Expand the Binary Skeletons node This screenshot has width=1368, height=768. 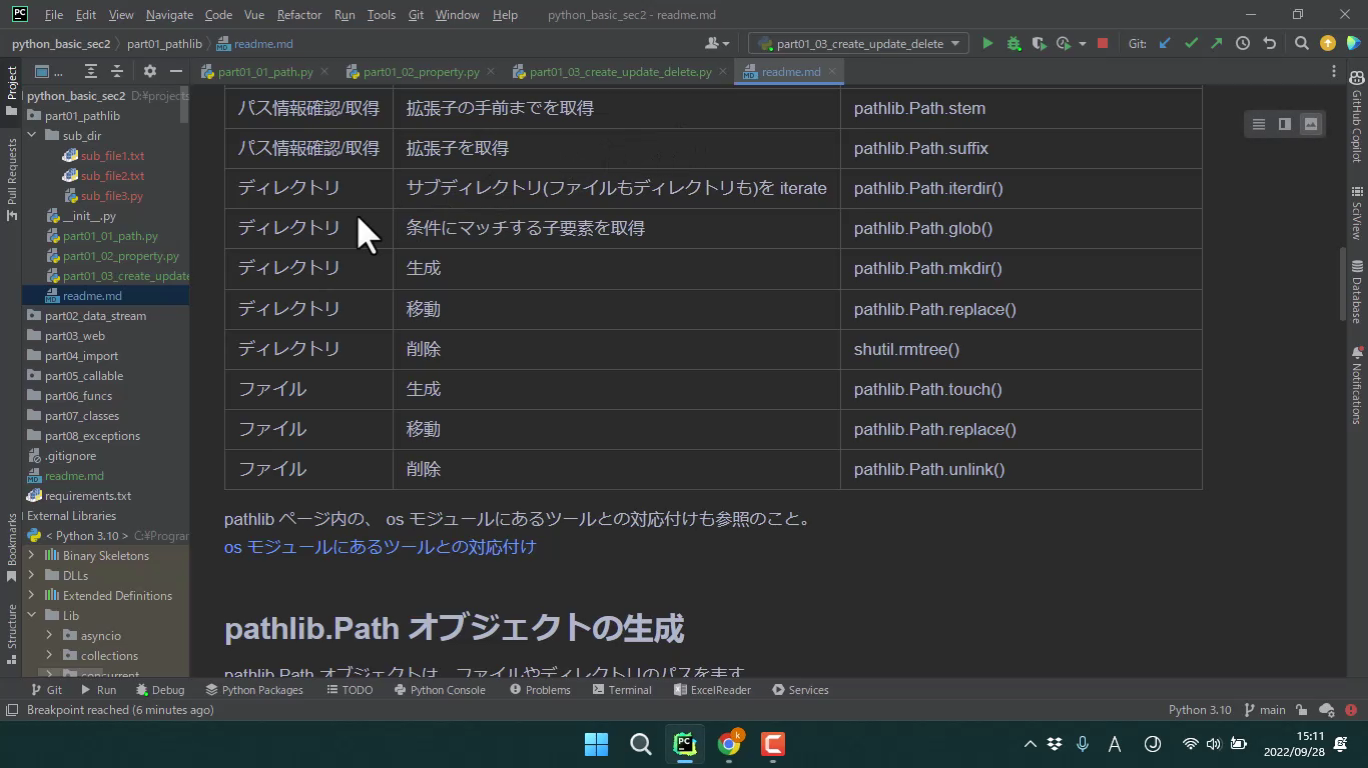pos(32,555)
